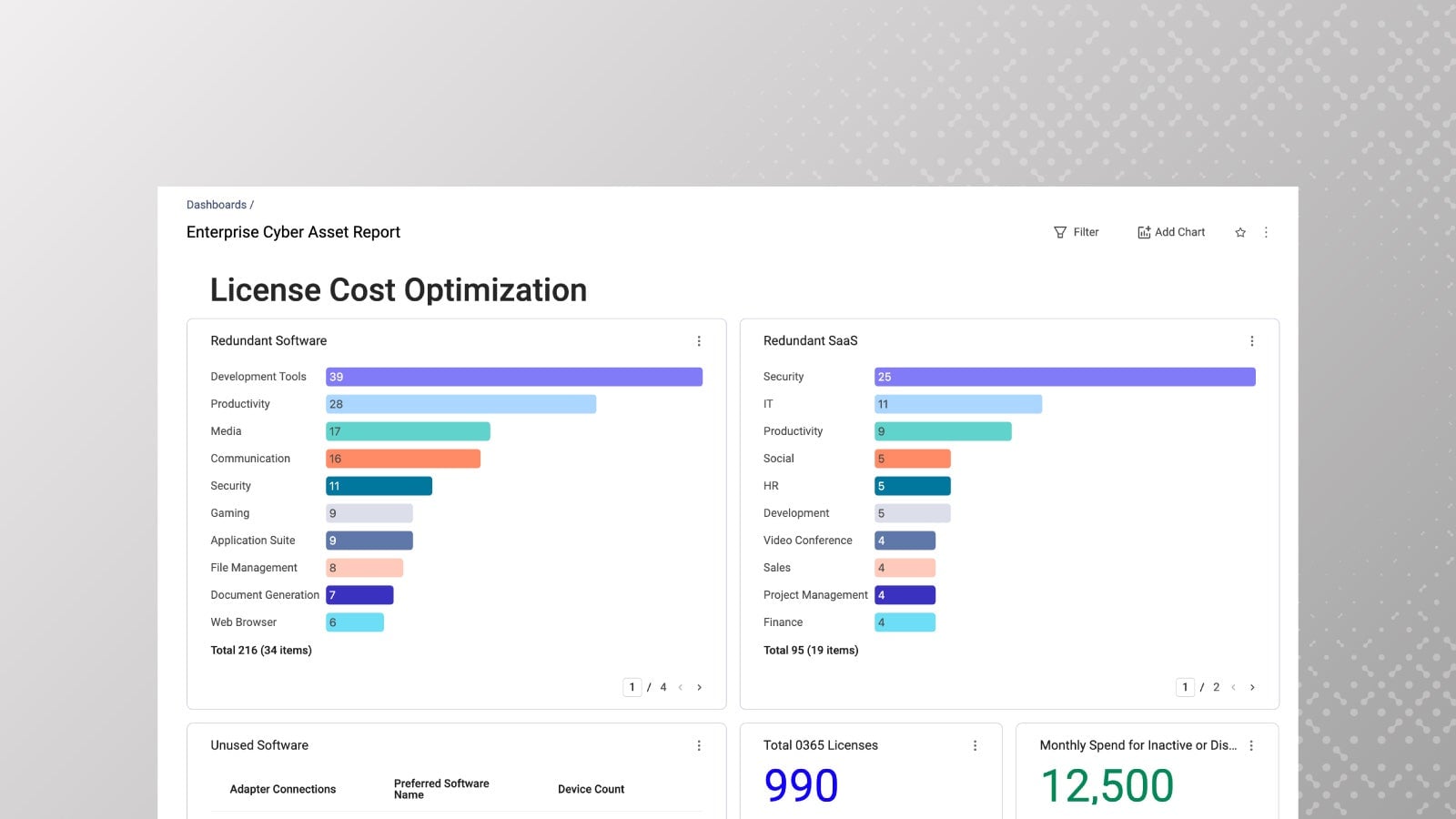Open Monthly Spend card options menu
Image resolution: width=1456 pixels, height=819 pixels.
pyautogui.click(x=1251, y=745)
